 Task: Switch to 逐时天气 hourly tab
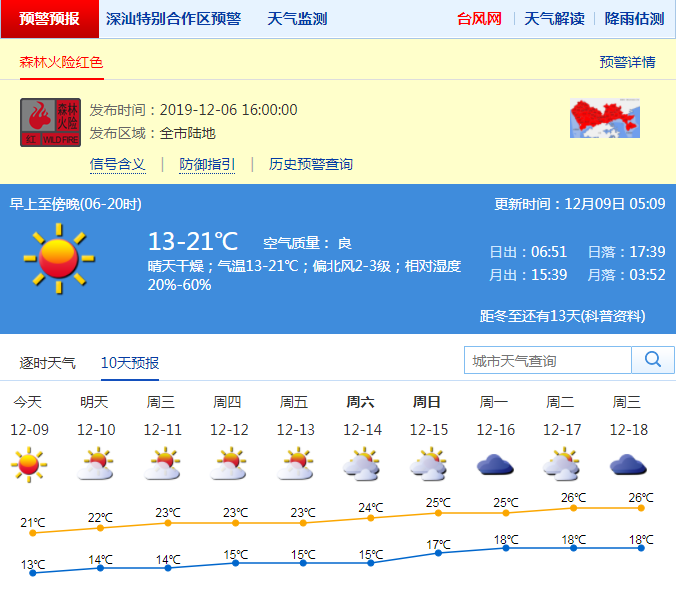(x=47, y=362)
